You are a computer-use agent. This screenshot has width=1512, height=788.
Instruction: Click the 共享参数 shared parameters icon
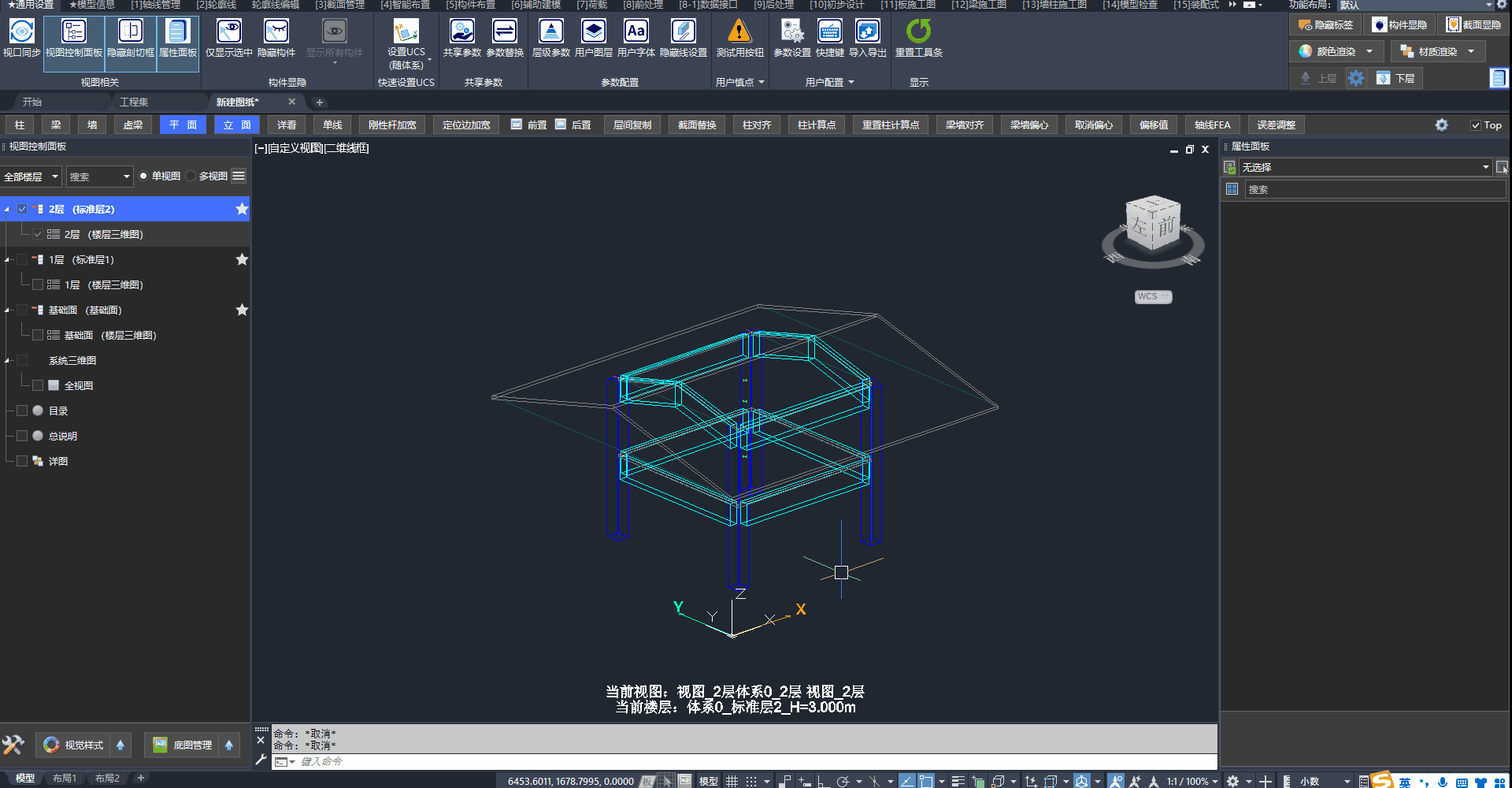click(461, 32)
